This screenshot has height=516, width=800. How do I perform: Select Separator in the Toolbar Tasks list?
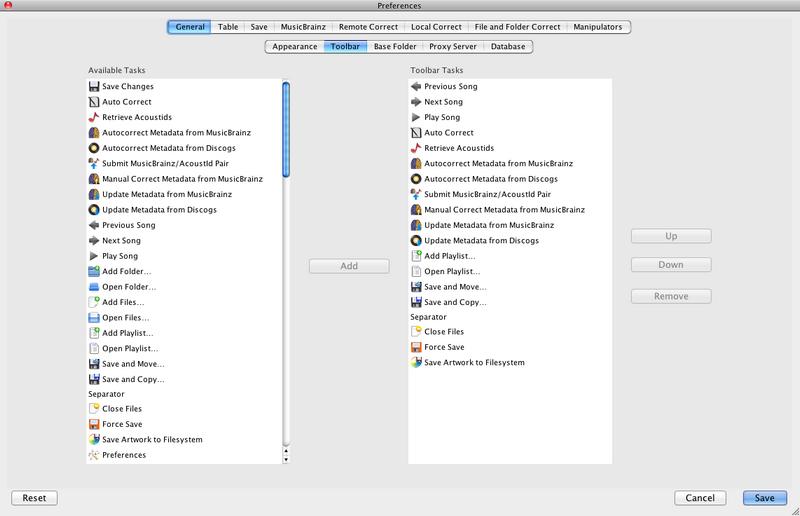coord(510,317)
